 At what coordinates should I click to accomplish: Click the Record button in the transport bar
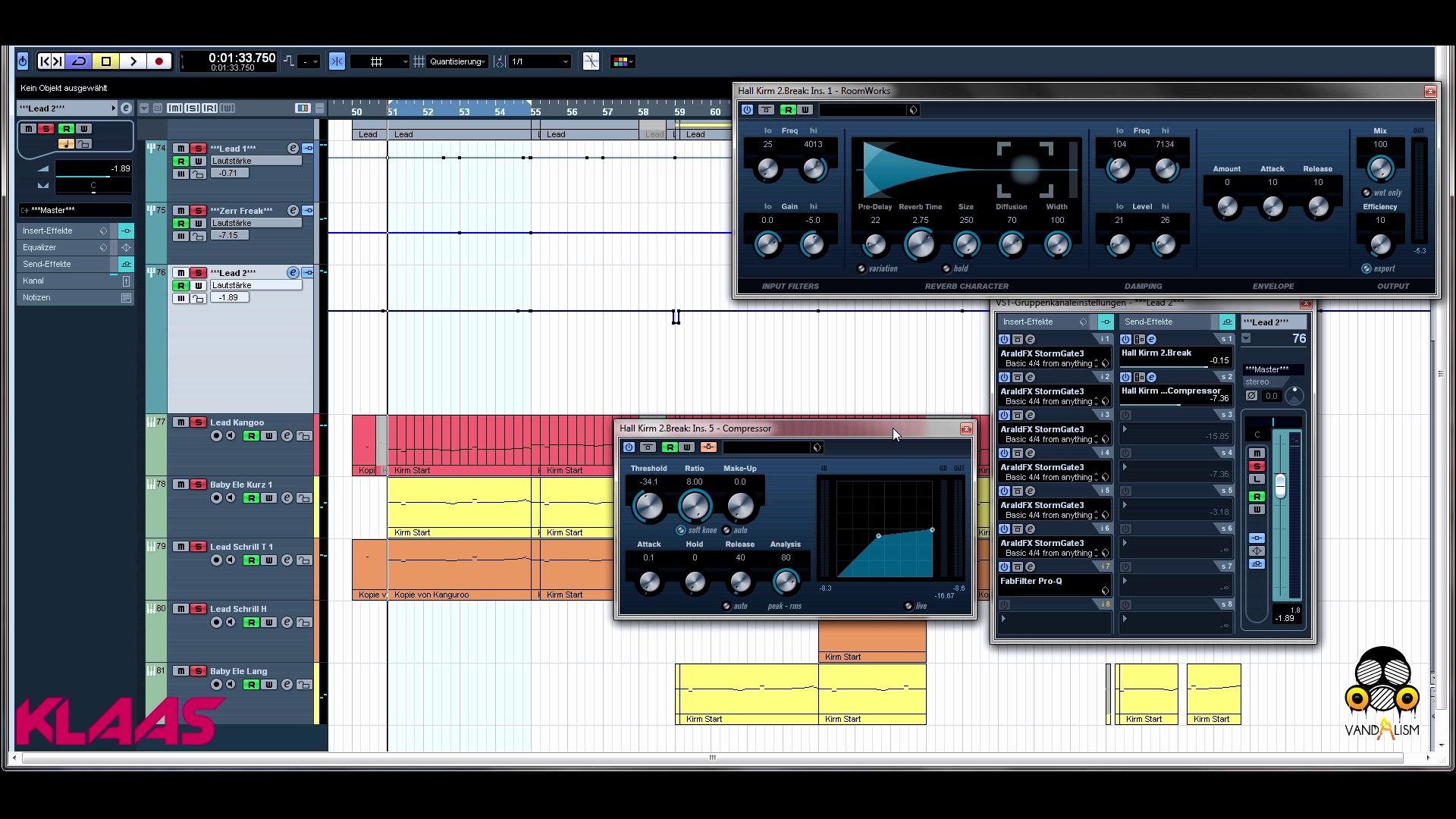[x=159, y=61]
